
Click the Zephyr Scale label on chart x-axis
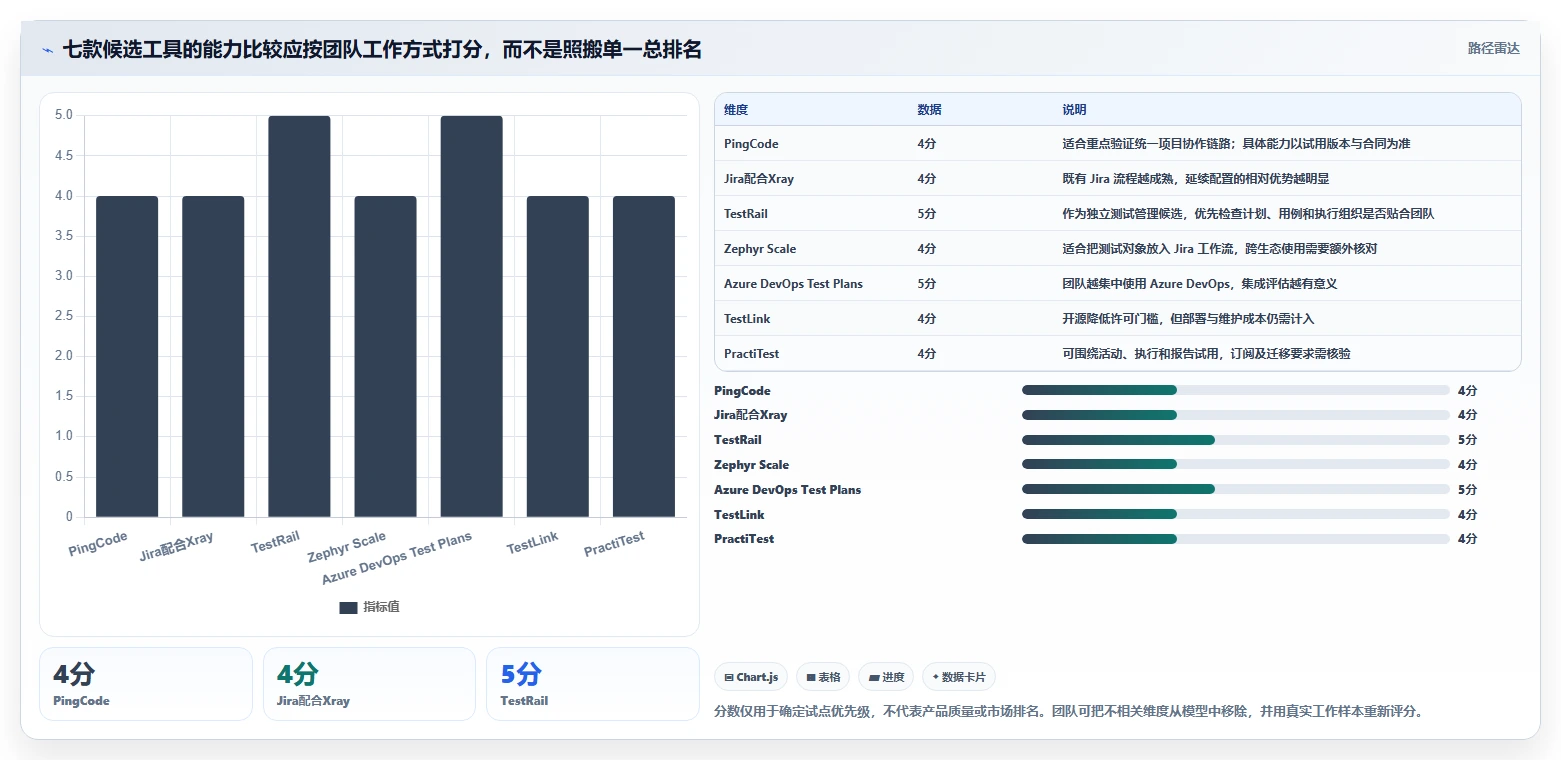pyautogui.click(x=347, y=547)
